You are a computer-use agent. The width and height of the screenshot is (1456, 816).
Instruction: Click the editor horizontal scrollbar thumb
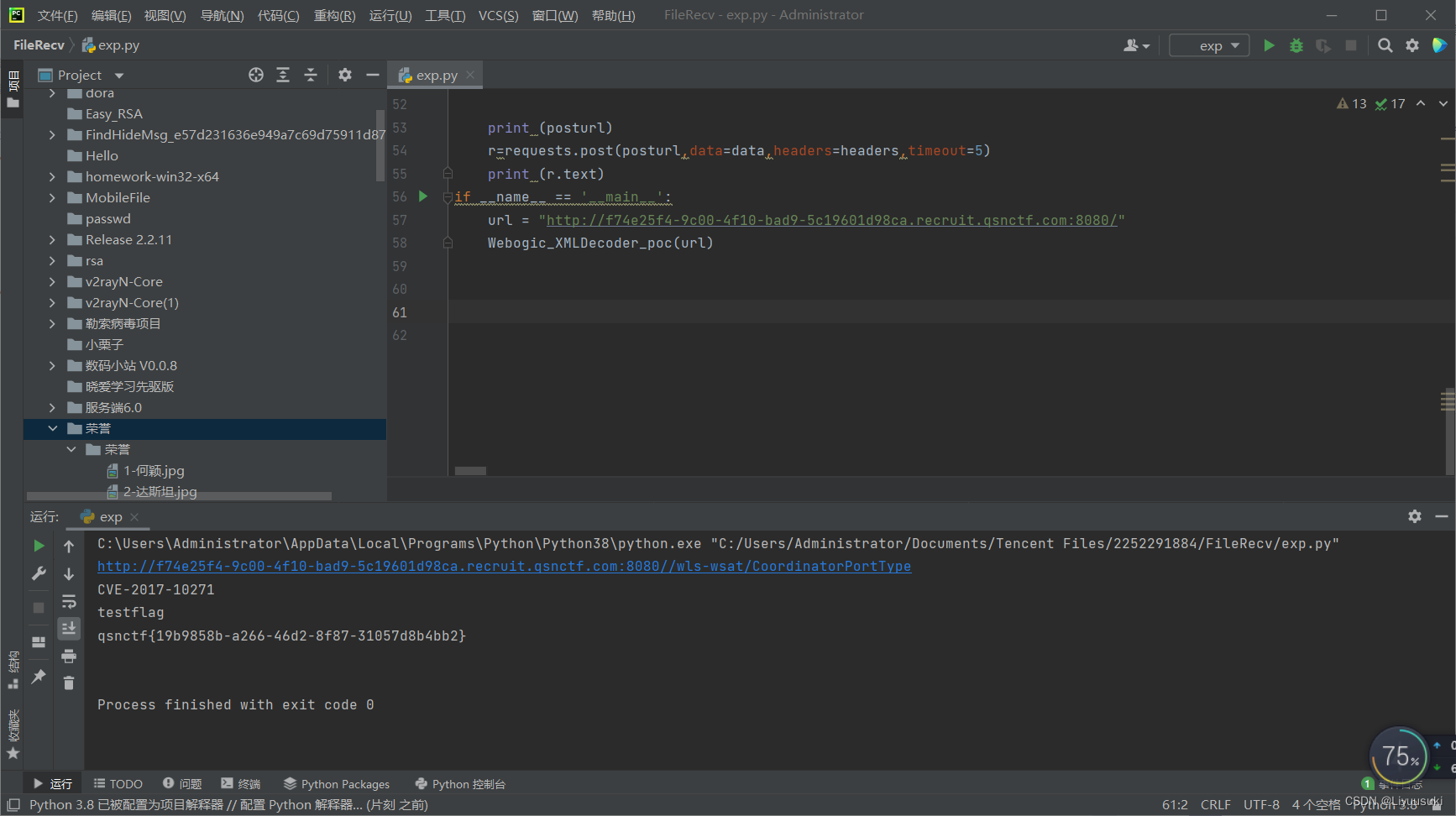(x=470, y=471)
